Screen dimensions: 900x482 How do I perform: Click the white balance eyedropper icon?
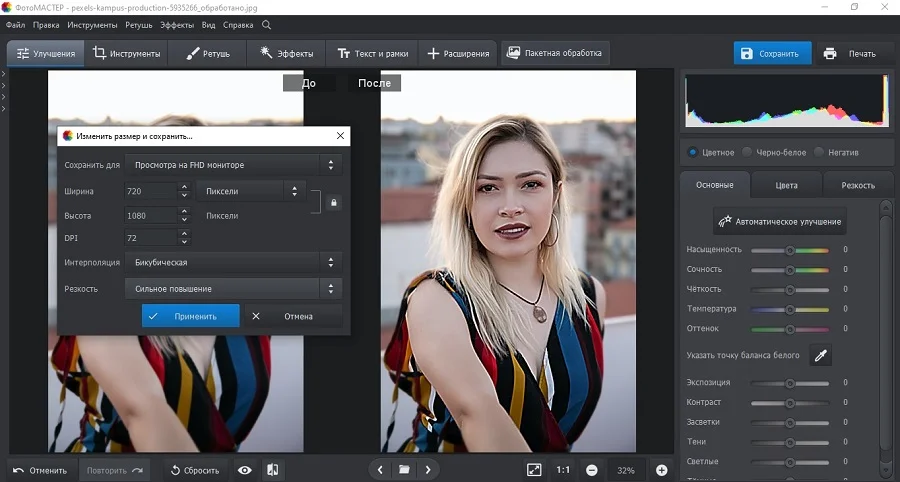click(820, 355)
